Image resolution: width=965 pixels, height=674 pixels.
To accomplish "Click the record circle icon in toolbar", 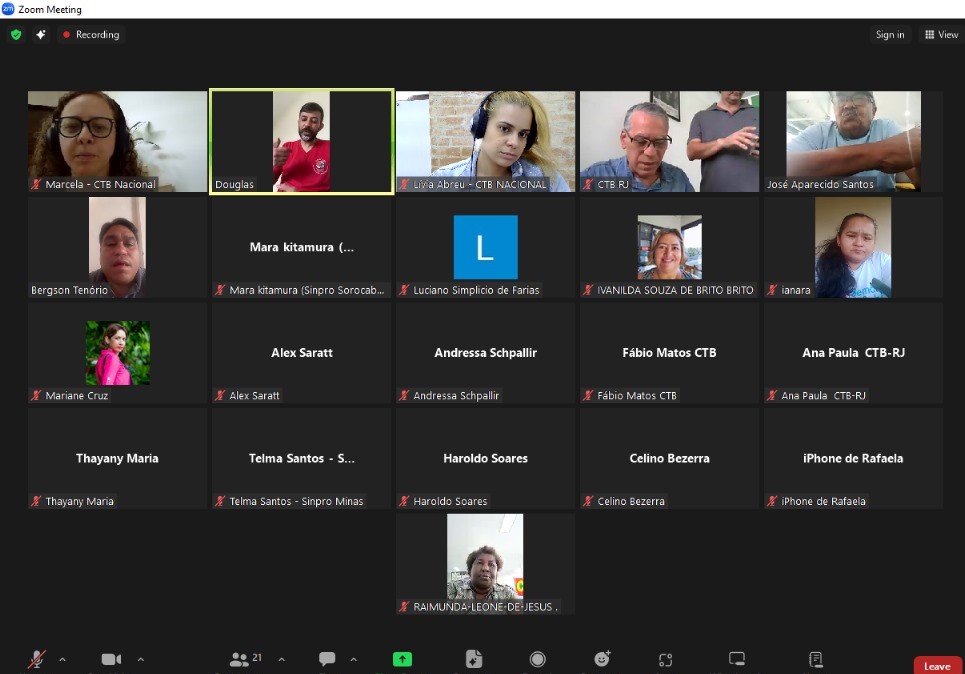I will click(x=538, y=659).
